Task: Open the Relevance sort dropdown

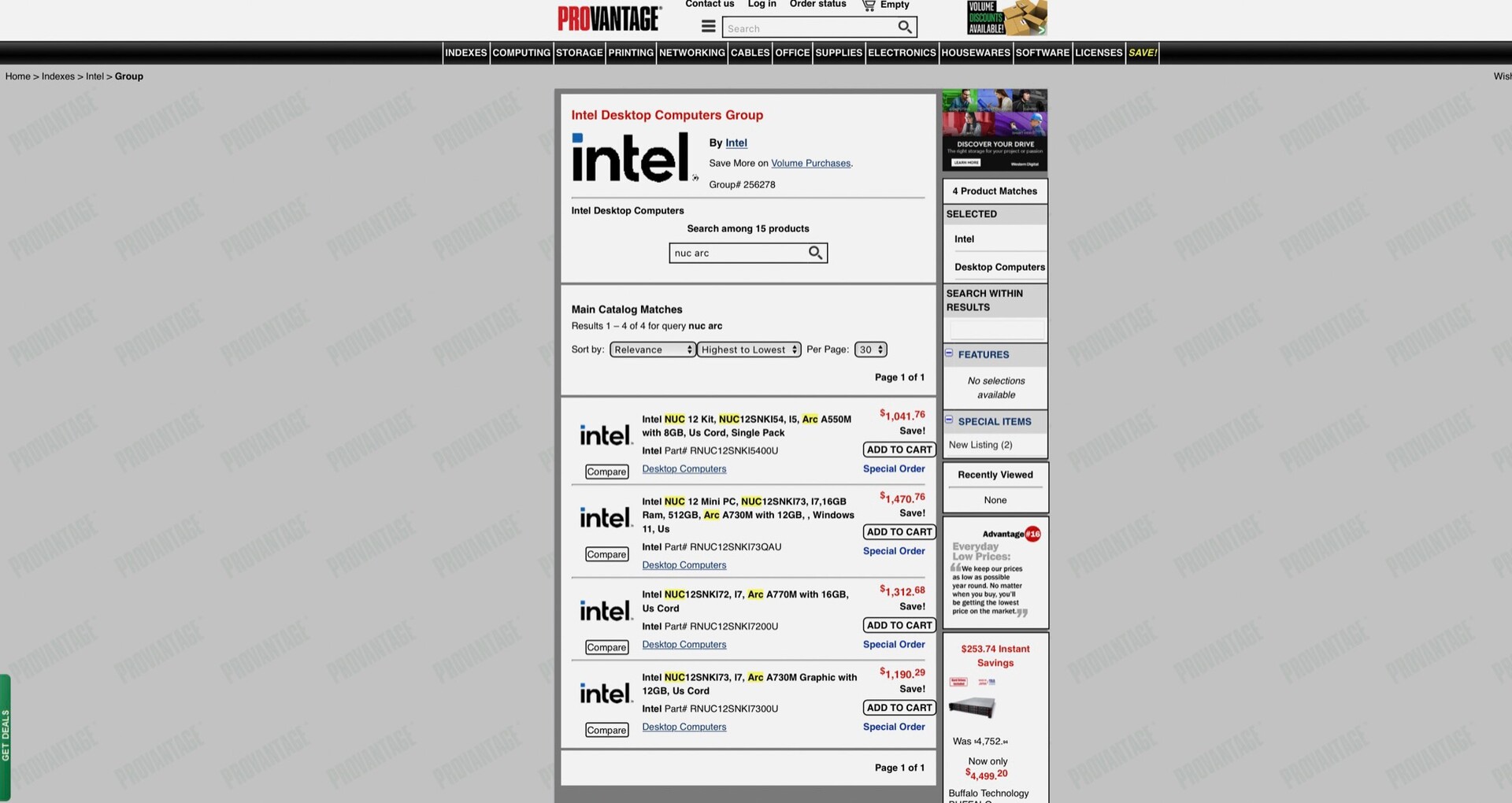Action: point(653,350)
